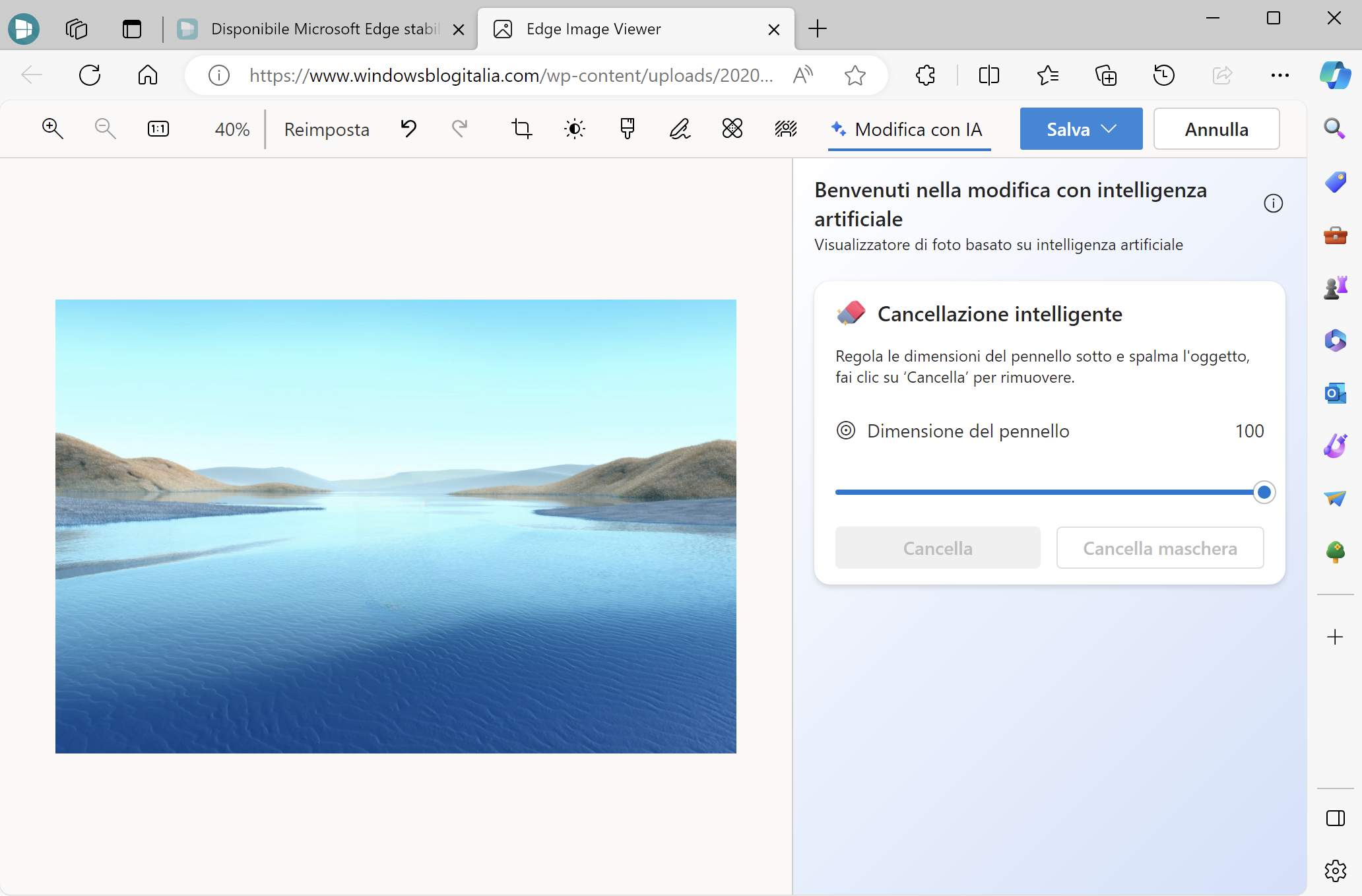Go to the home page

[x=148, y=75]
